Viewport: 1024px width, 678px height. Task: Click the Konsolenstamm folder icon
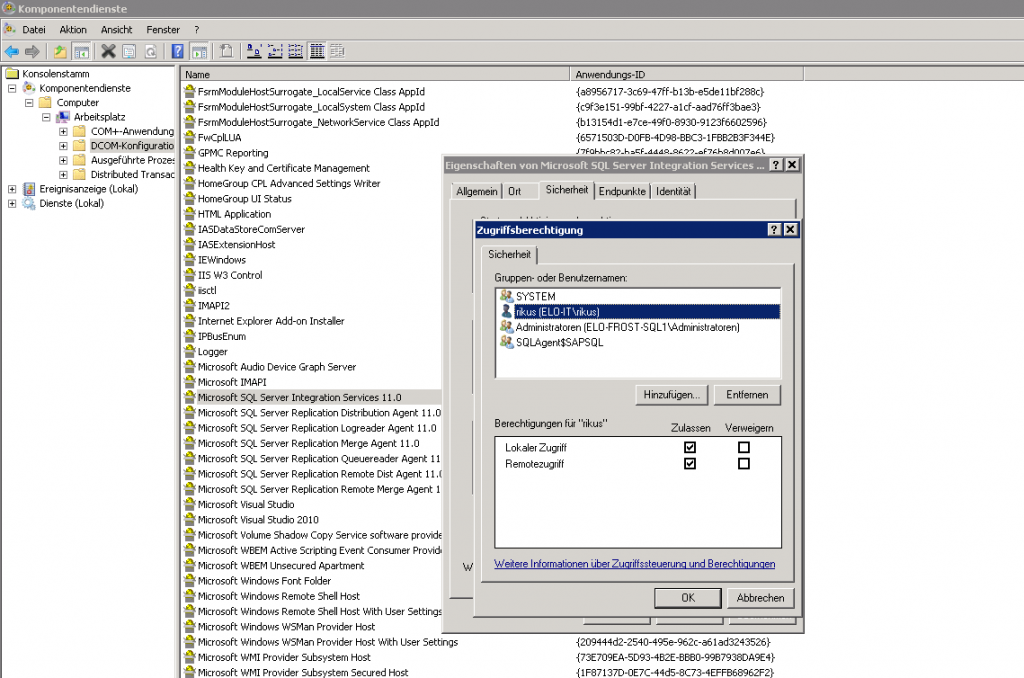pyautogui.click(x=12, y=74)
